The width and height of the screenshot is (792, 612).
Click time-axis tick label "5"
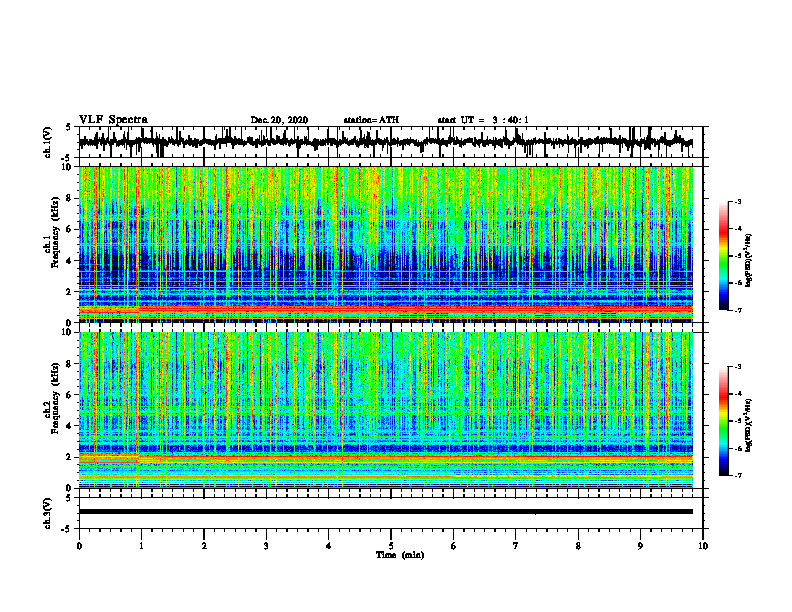pos(391,546)
